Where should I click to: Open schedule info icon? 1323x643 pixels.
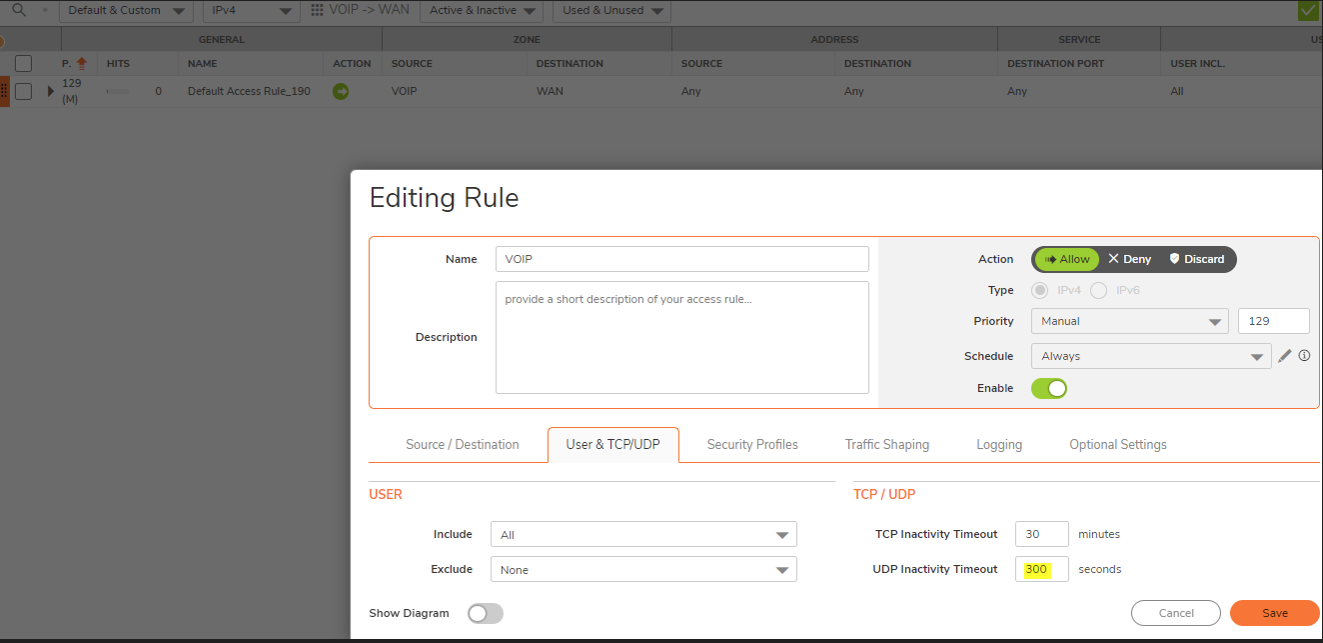[x=1304, y=356]
